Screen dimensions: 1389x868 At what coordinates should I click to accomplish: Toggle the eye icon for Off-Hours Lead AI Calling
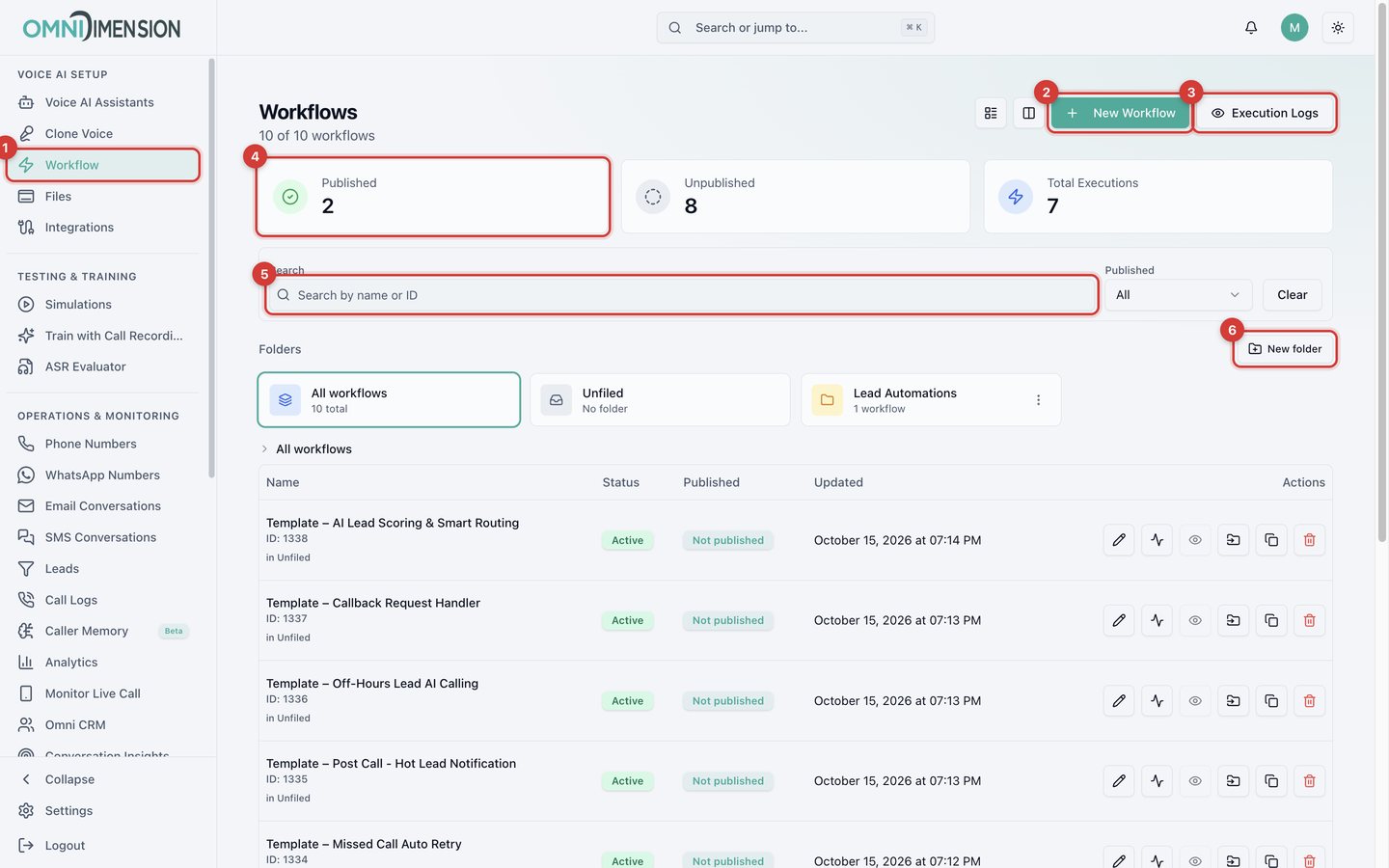pos(1195,701)
